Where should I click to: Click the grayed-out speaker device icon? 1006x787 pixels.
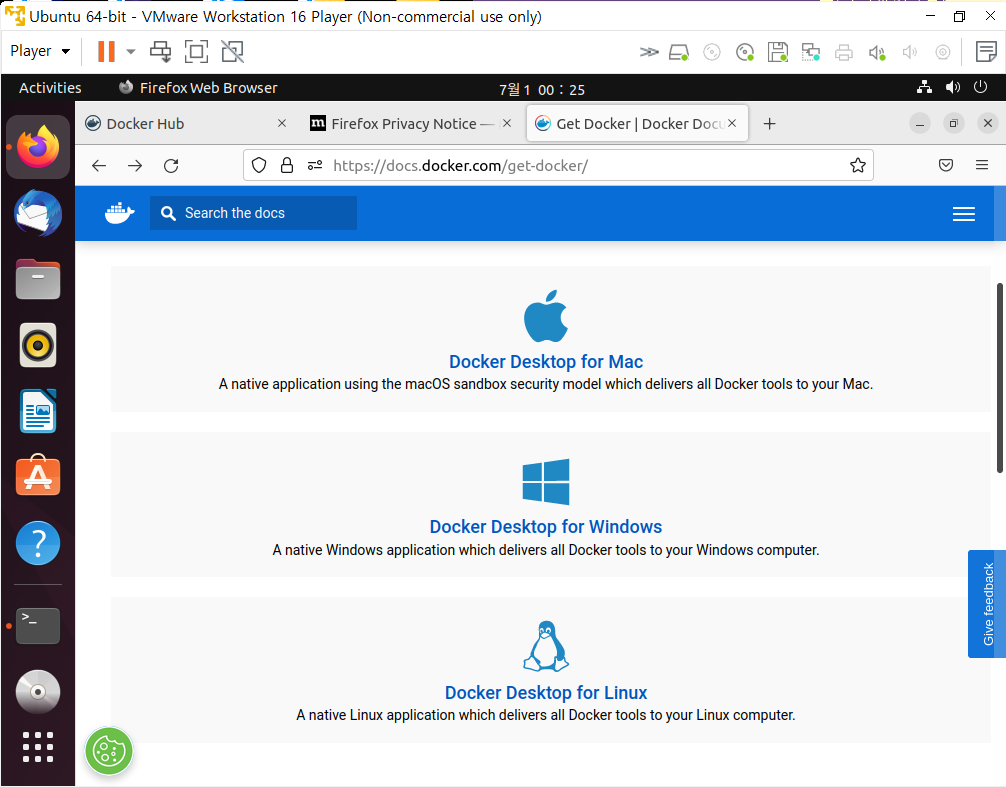tap(910, 52)
